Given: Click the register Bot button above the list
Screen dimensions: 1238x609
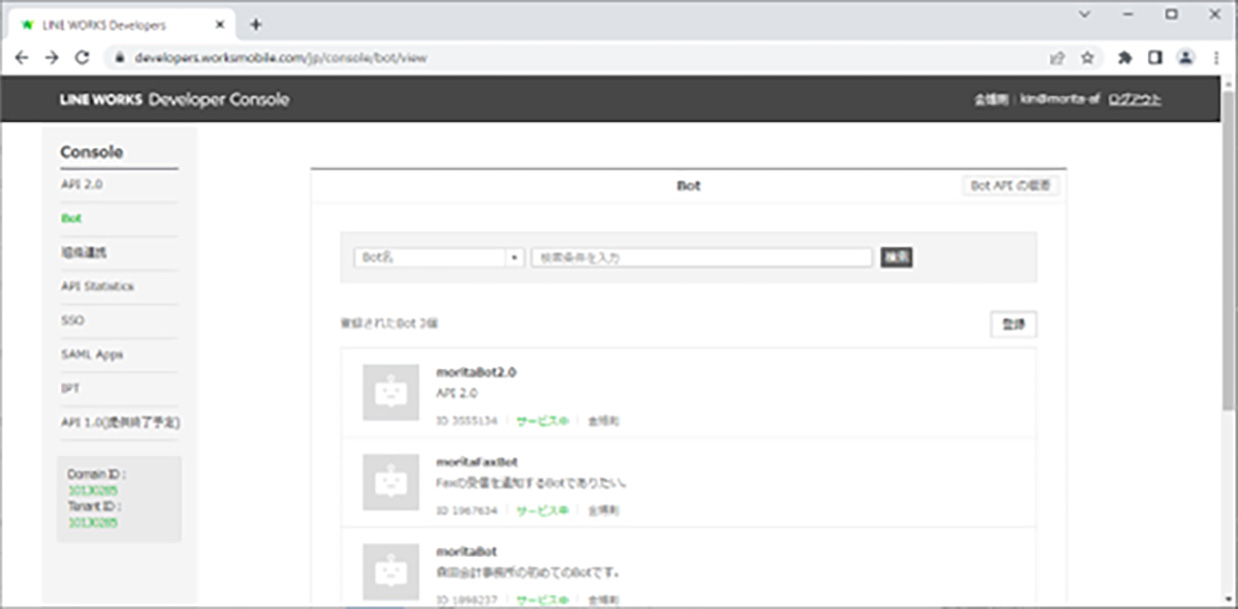Looking at the screenshot, I should (x=1013, y=325).
